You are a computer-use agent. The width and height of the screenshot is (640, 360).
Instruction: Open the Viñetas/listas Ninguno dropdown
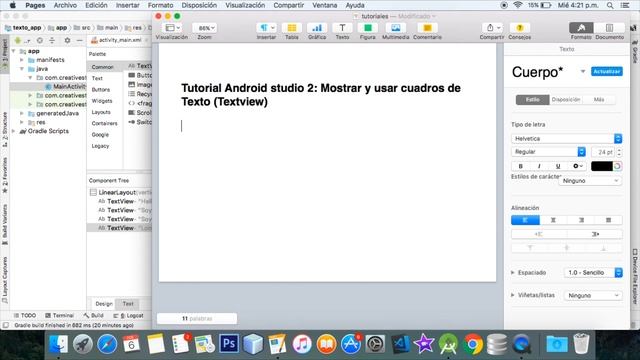pyautogui.click(x=593, y=296)
